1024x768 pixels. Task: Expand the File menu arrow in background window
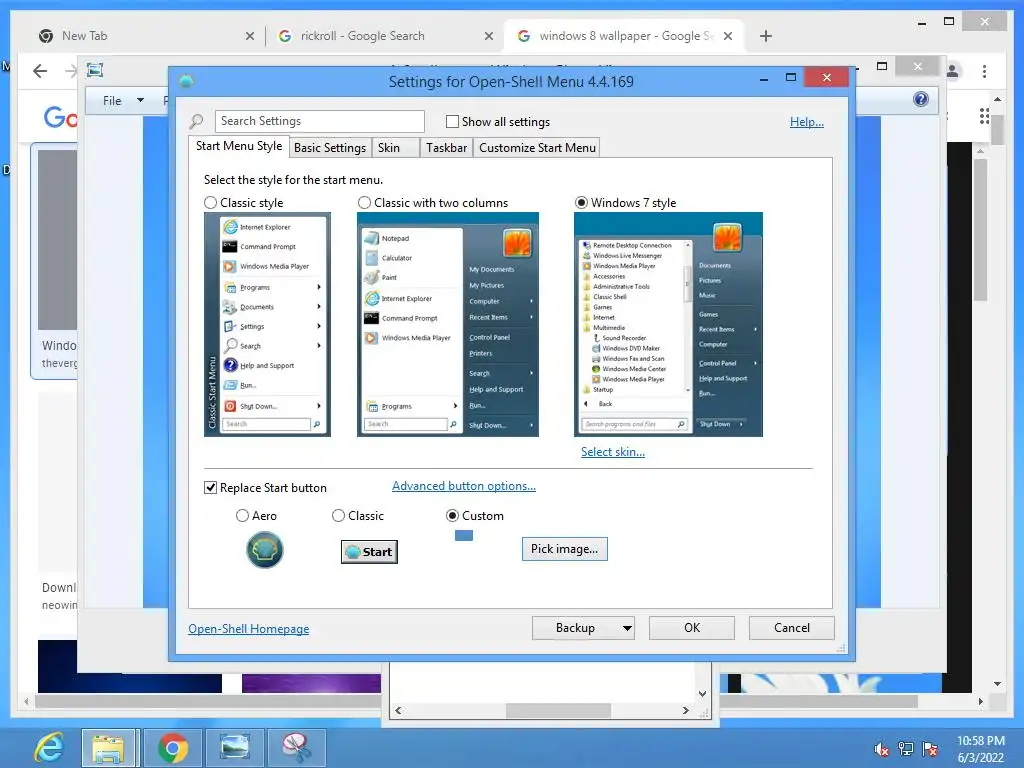pos(140,101)
